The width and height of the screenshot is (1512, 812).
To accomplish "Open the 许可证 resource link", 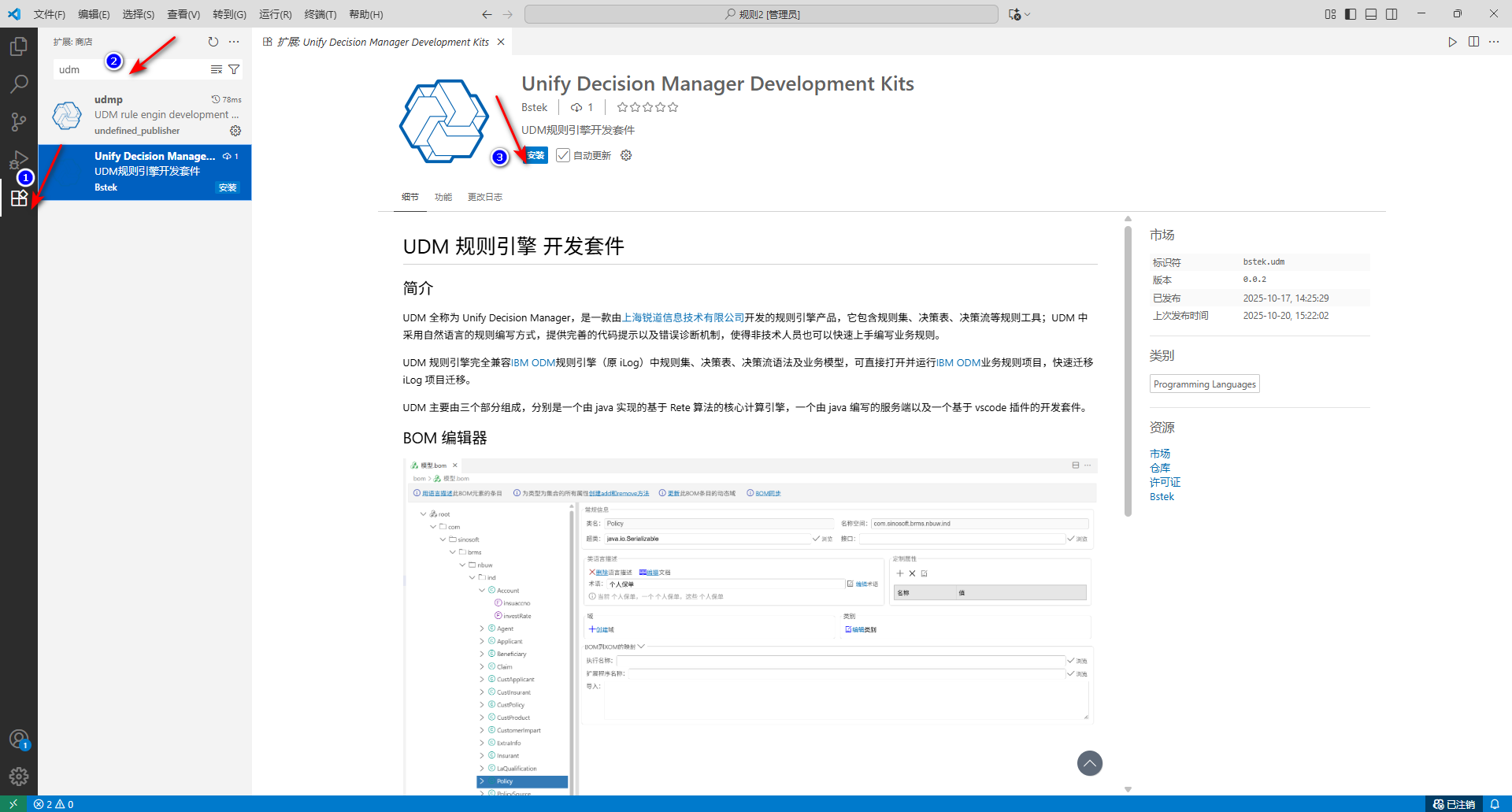I will click(1165, 482).
